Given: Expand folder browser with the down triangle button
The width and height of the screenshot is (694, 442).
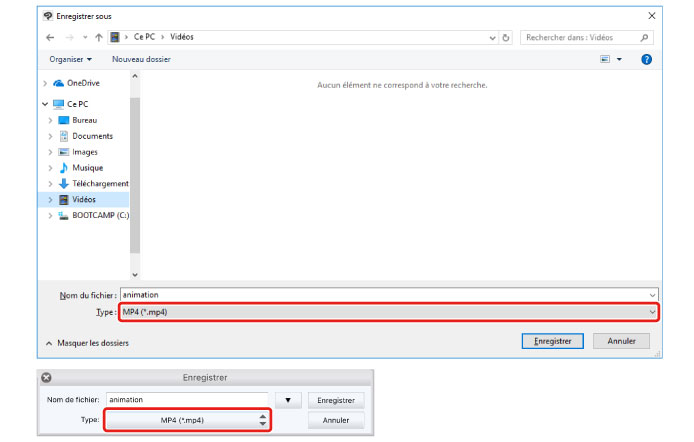Looking at the screenshot, I should pos(288,400).
